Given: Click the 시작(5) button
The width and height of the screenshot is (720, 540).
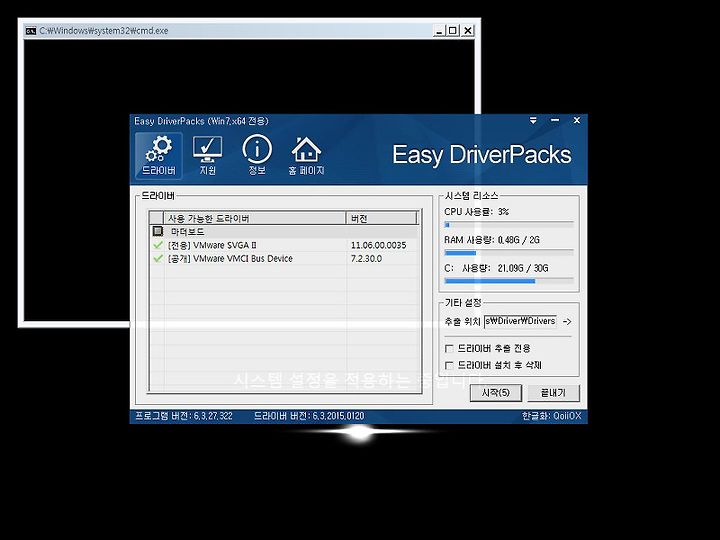Looking at the screenshot, I should point(496,393).
